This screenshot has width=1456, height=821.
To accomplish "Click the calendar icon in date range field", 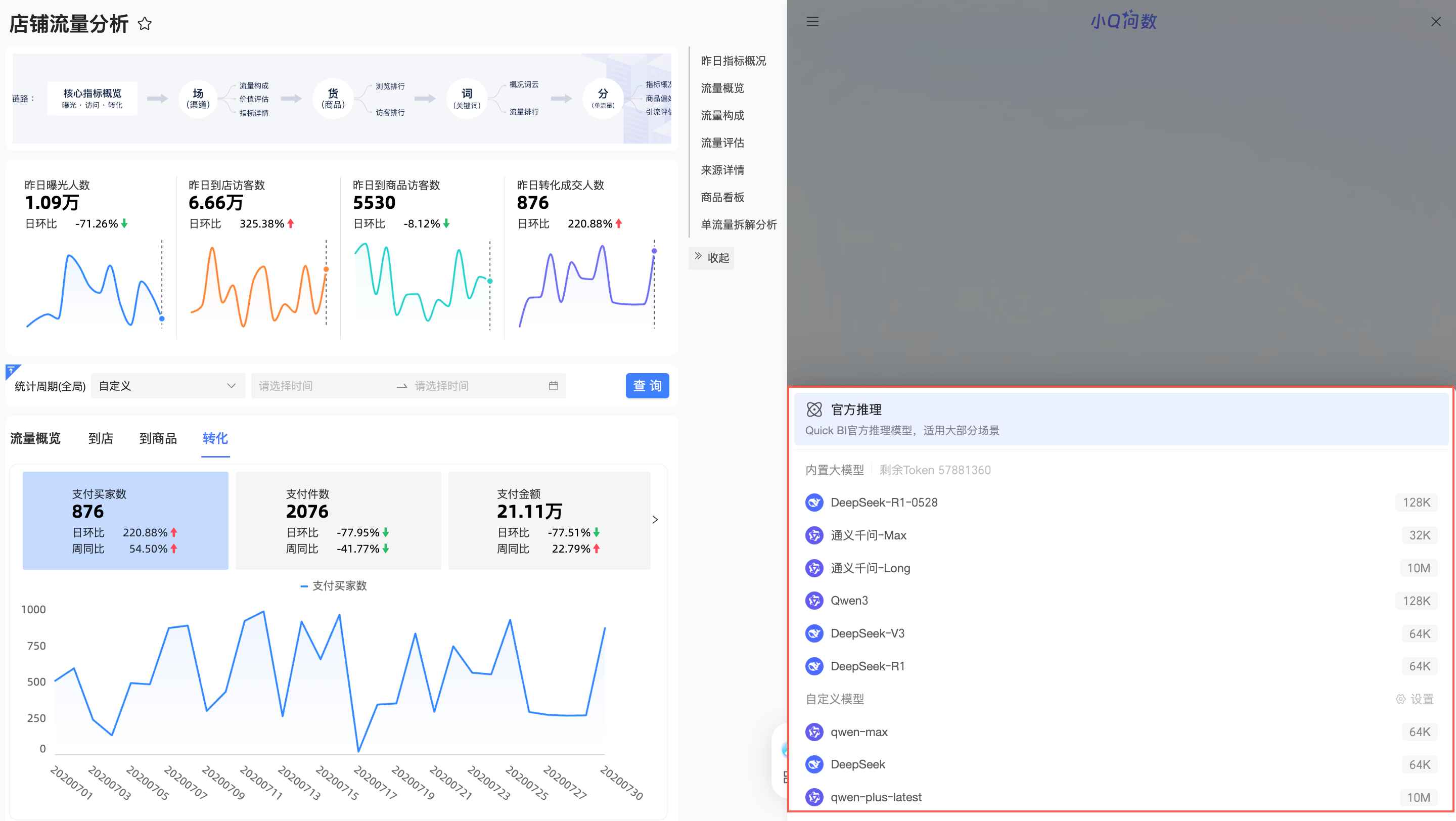I will point(553,386).
